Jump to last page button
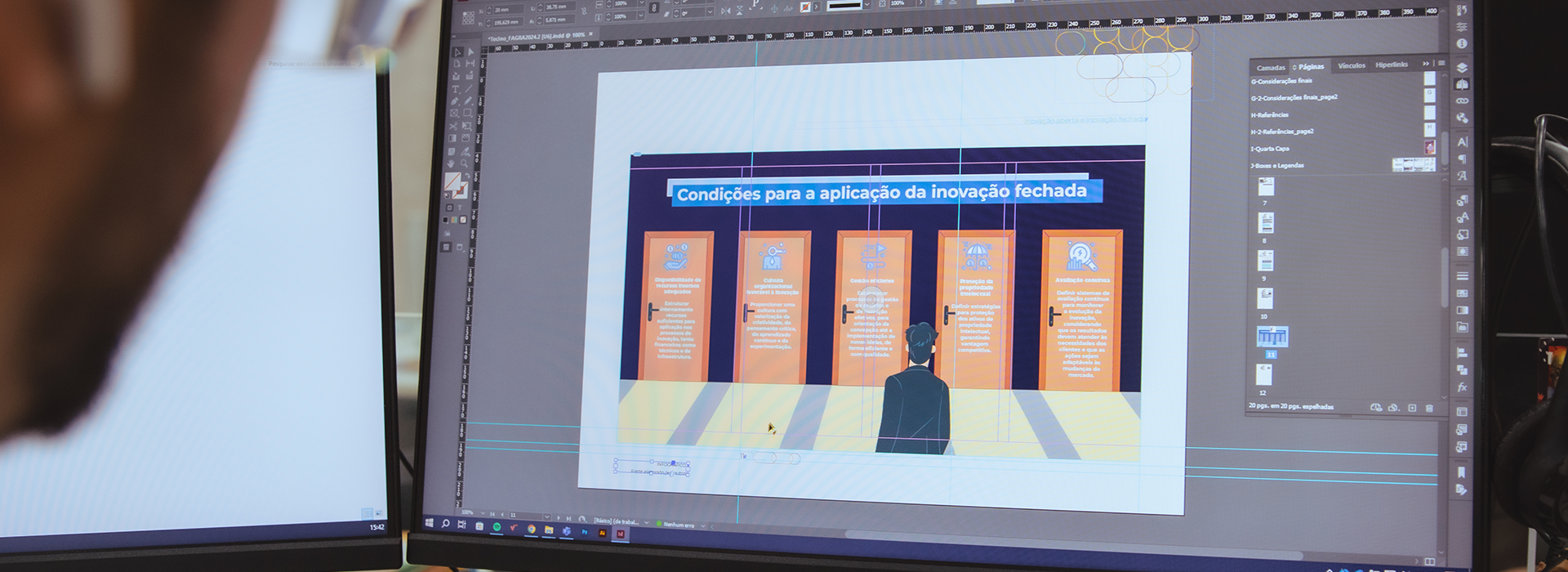 [x=568, y=519]
